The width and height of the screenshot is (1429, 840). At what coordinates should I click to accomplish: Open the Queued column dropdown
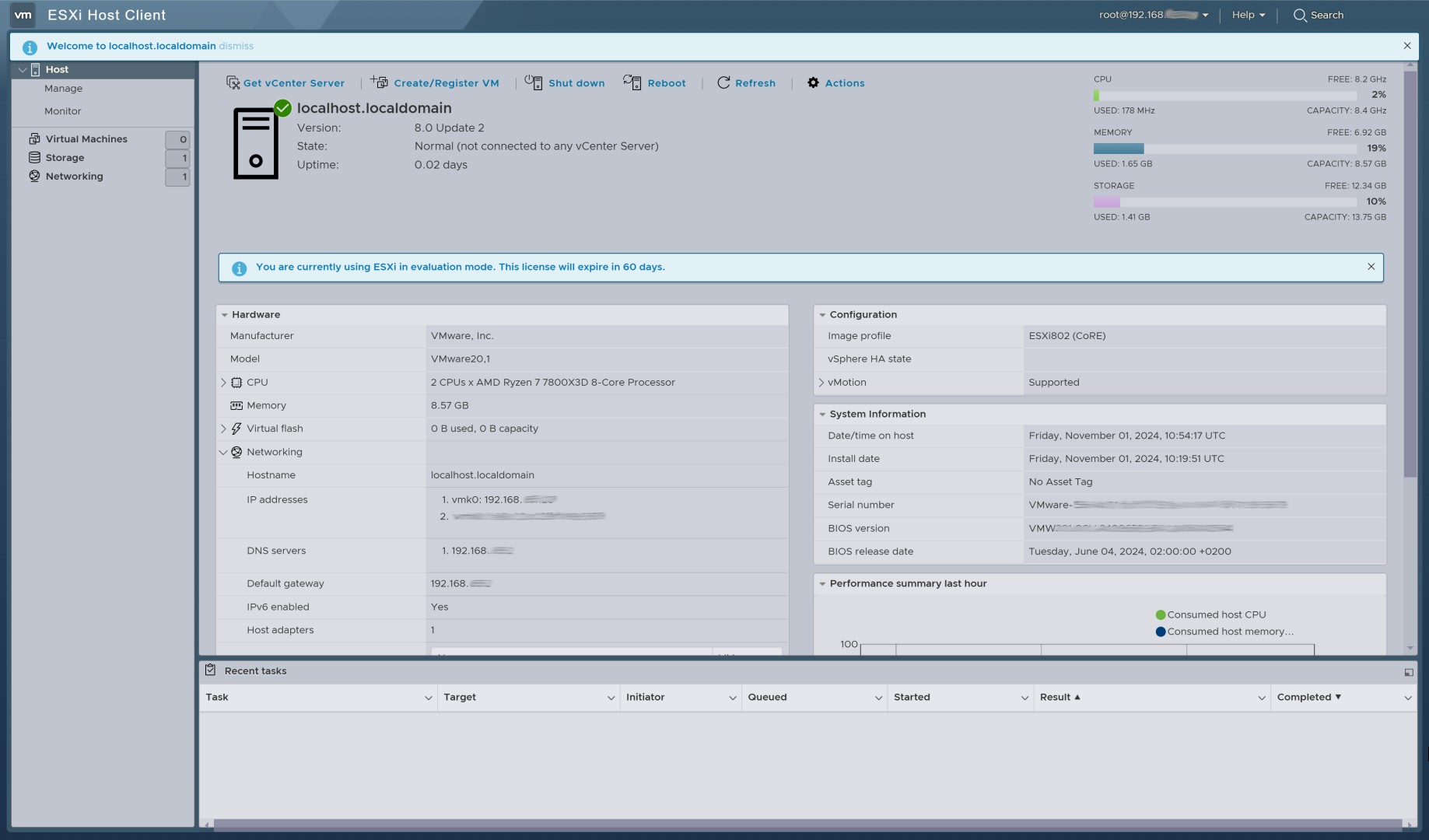click(x=878, y=698)
